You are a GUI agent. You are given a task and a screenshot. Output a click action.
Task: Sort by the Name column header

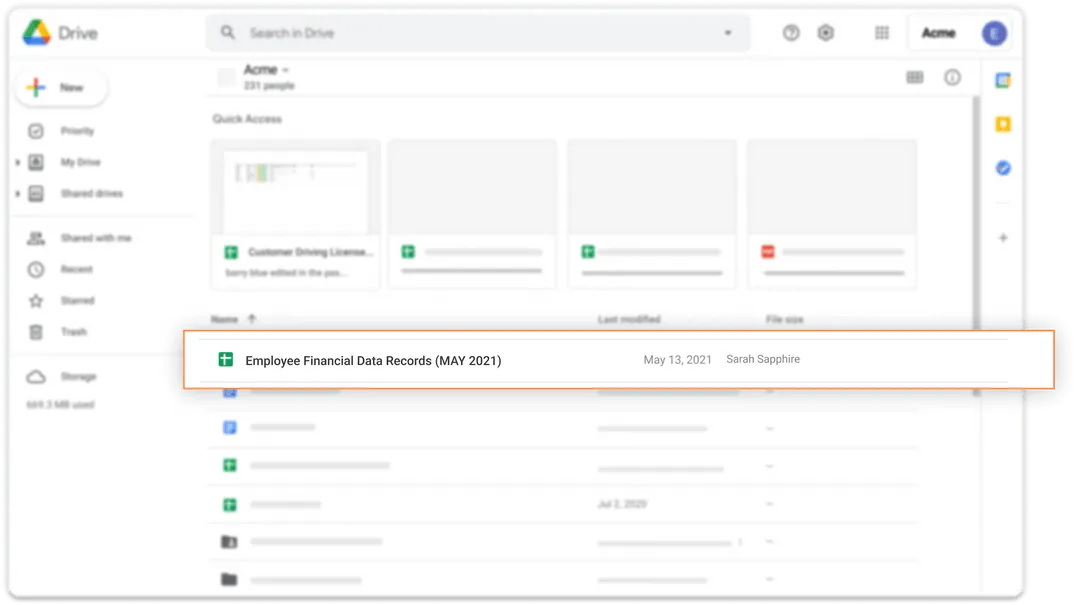[225, 319]
